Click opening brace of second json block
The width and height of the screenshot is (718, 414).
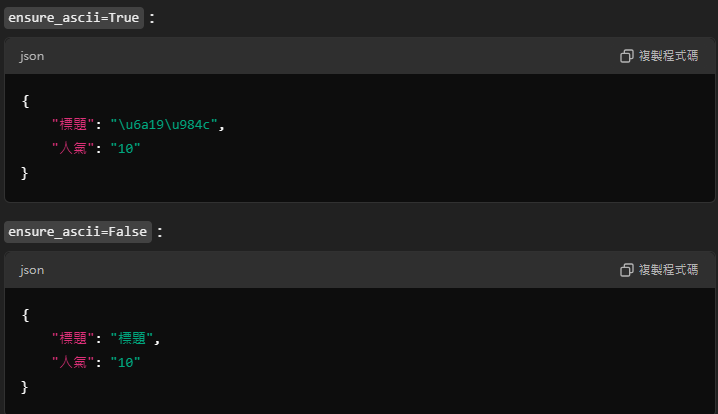26,315
